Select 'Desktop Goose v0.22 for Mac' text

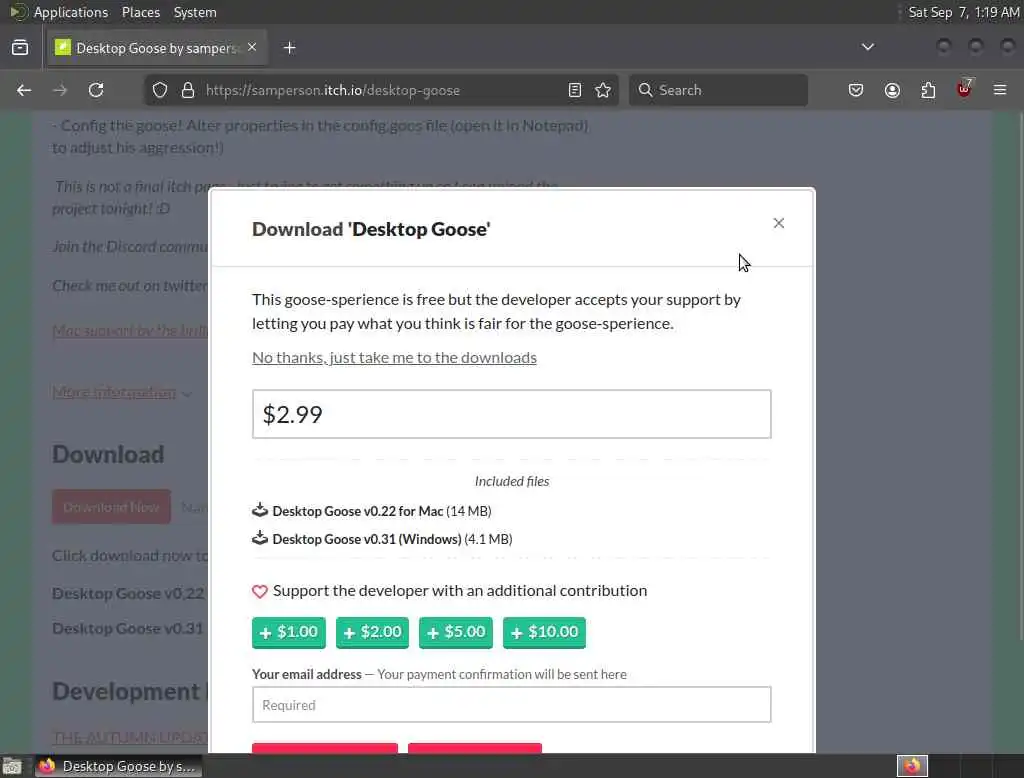pos(358,511)
